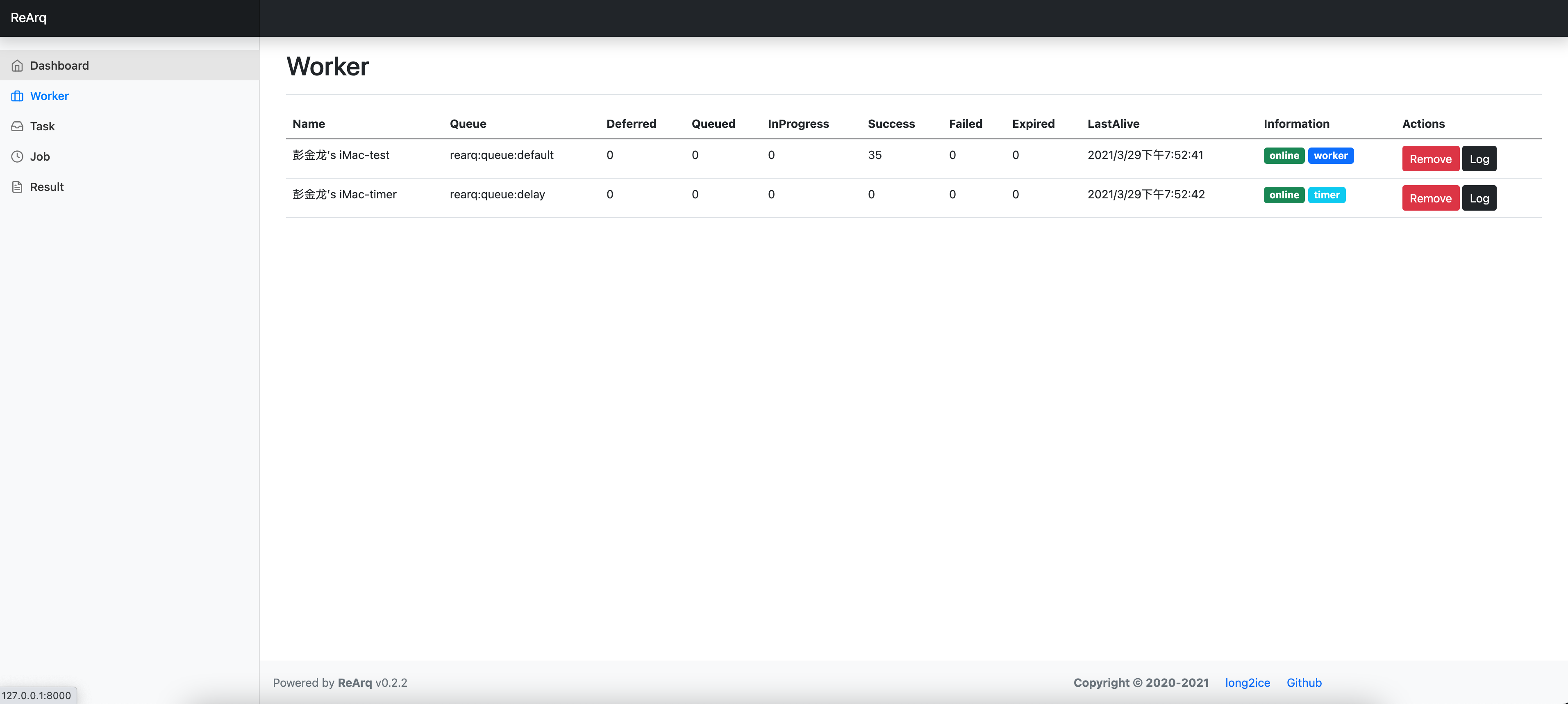View Log for iMac-timer worker
The height and width of the screenshot is (704, 1568).
point(1479,198)
